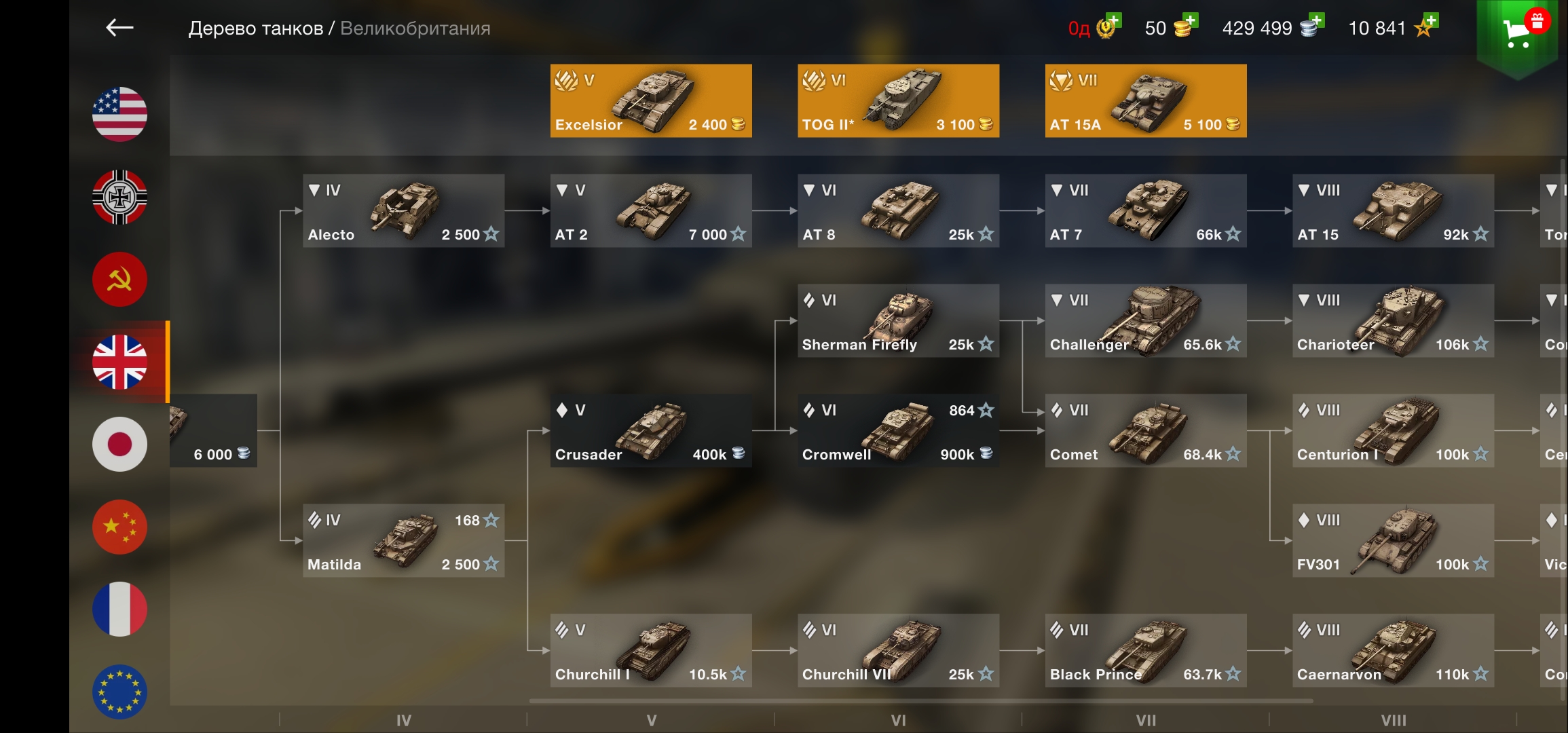Open the United Kingdom nation tab

coord(119,362)
